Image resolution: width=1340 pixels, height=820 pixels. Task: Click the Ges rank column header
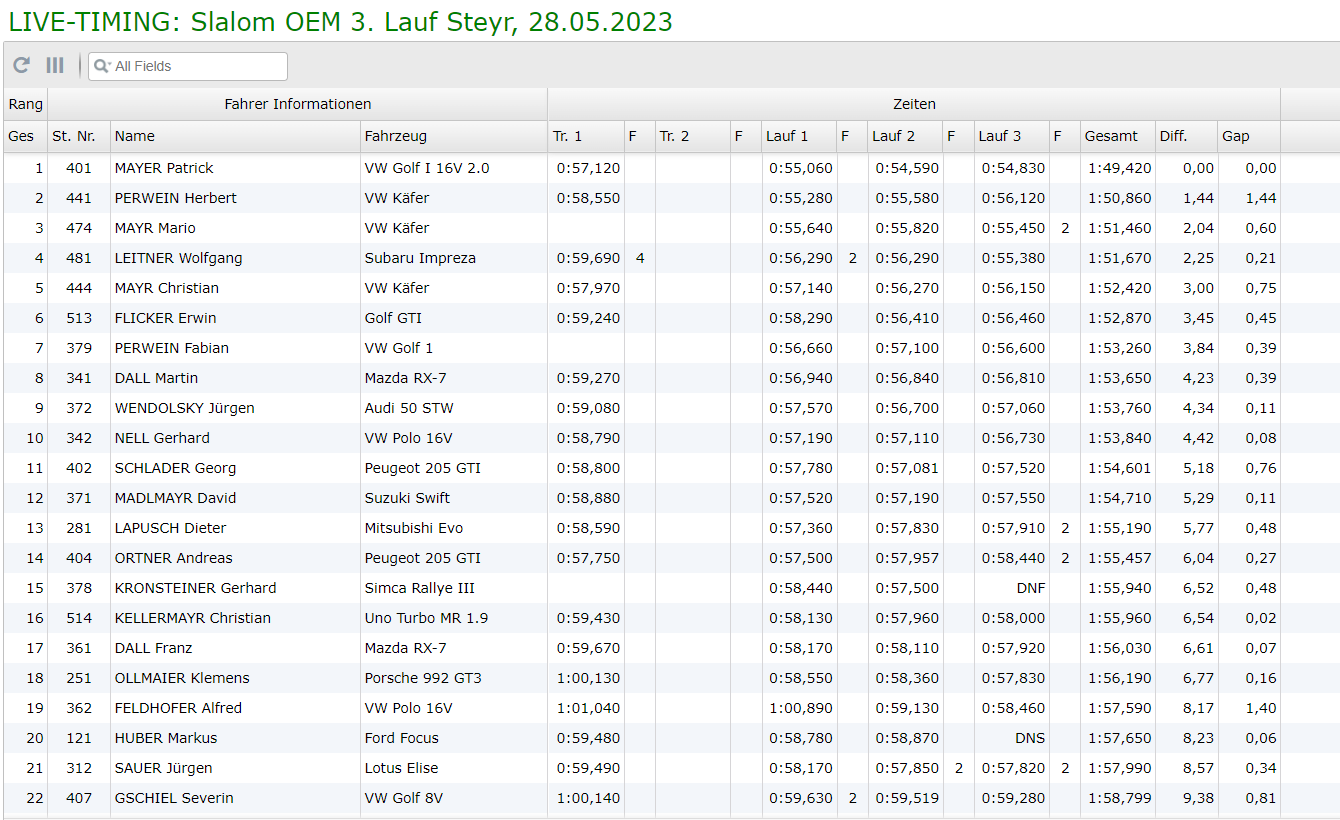click(x=21, y=136)
